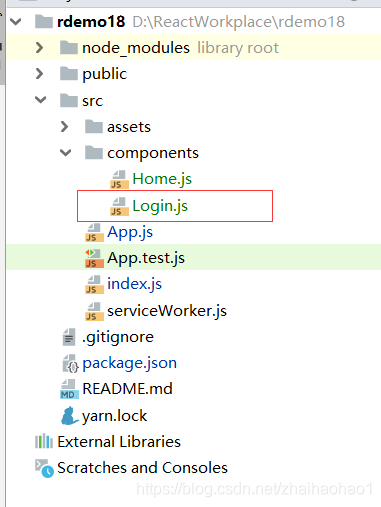Click the 'library root' label
The height and width of the screenshot is (507, 381).
[x=238, y=48]
